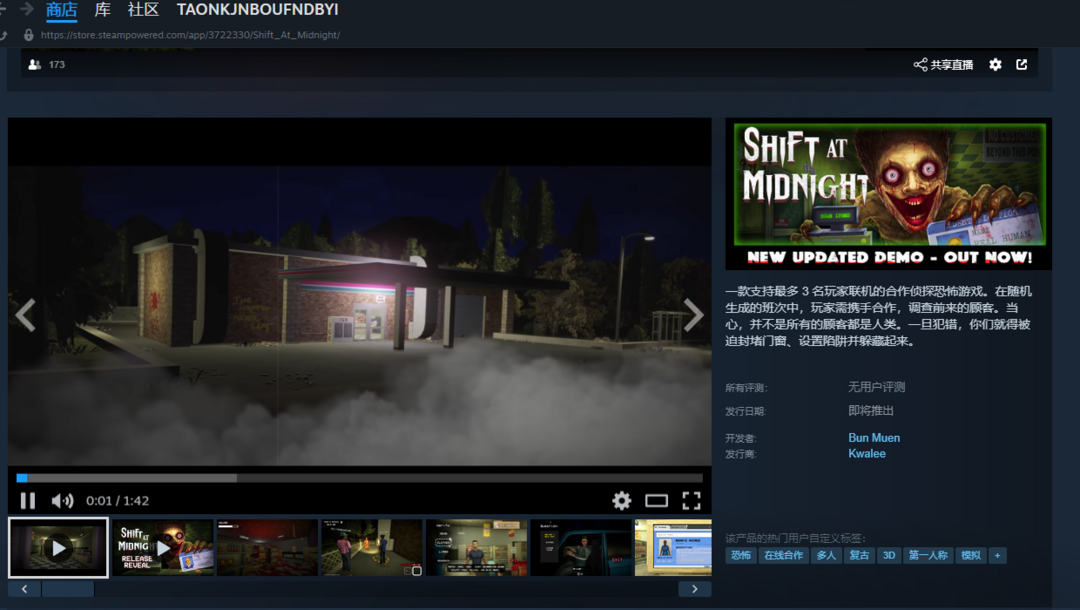
Task: View the 173 viewers count icon
Action: coord(34,65)
